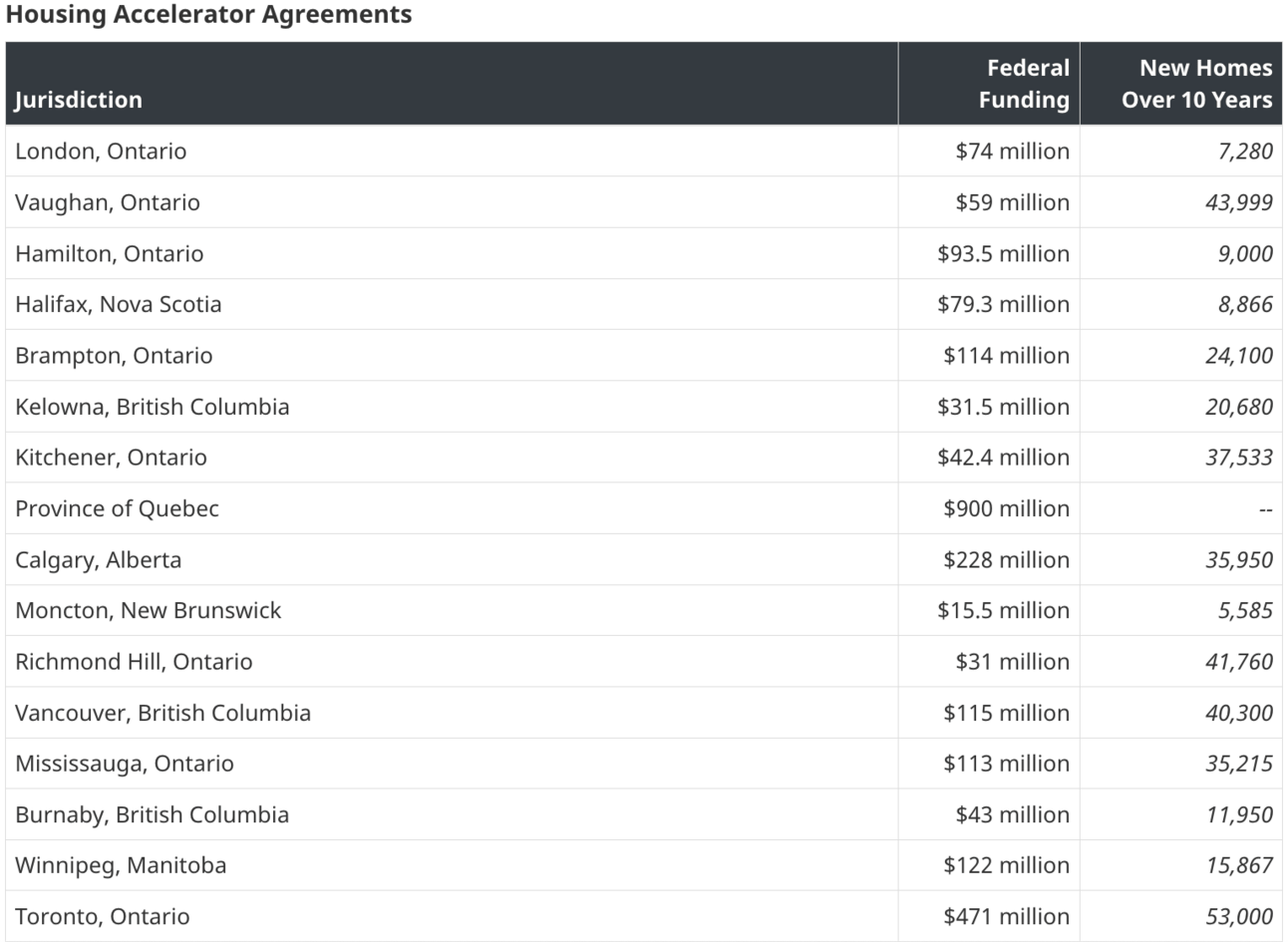The image size is (1288, 942).
Task: Select Burnaby's 11,950 homes value
Action: [1181, 814]
